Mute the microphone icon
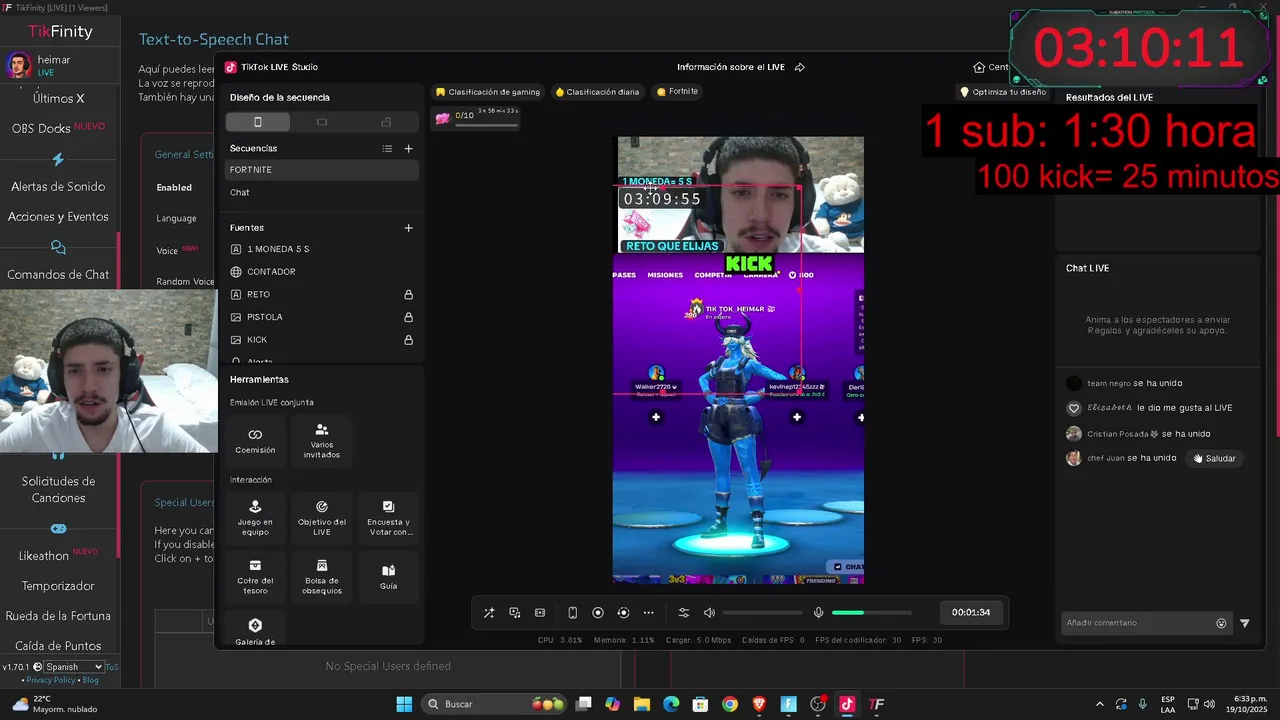This screenshot has height=720, width=1280. pyautogui.click(x=818, y=613)
